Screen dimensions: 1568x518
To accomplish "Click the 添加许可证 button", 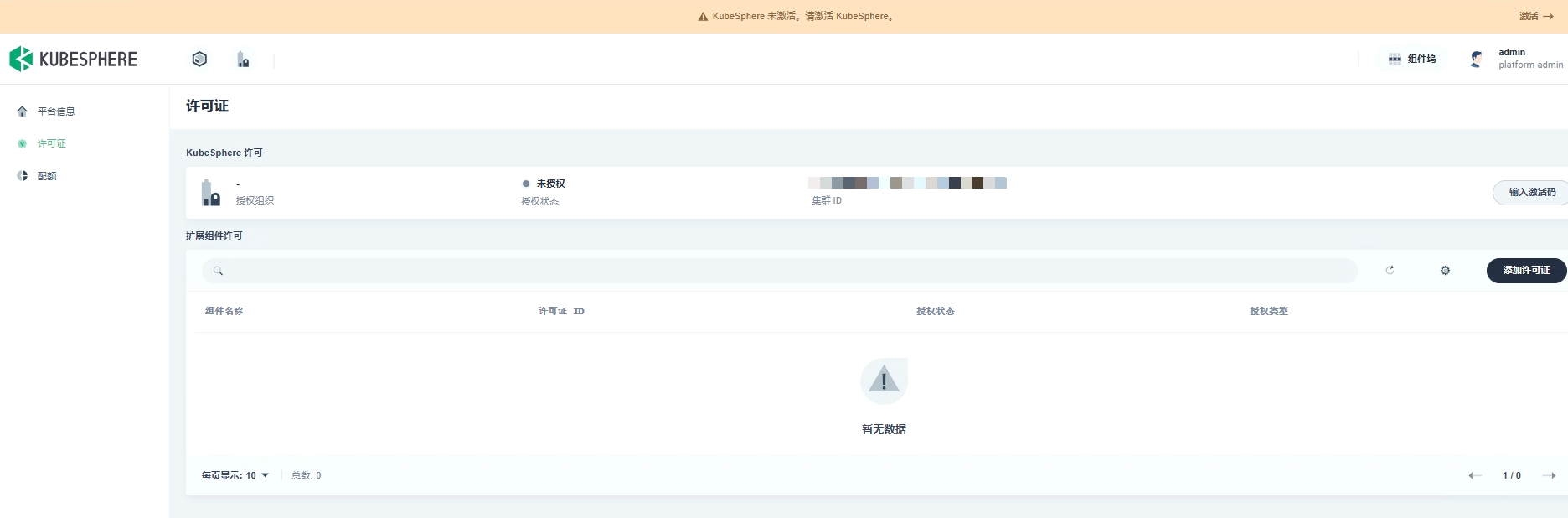I will (1525, 270).
